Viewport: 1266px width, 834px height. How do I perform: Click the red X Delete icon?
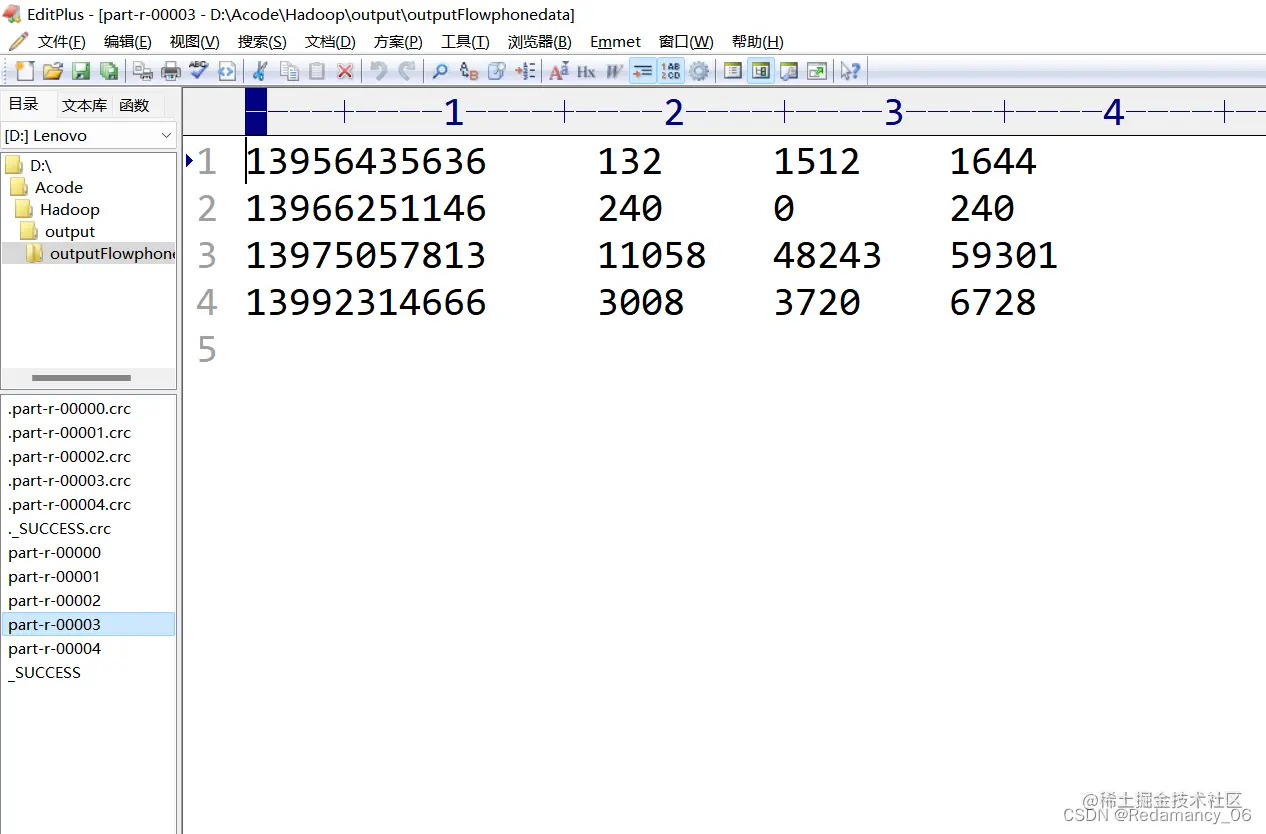tap(345, 71)
